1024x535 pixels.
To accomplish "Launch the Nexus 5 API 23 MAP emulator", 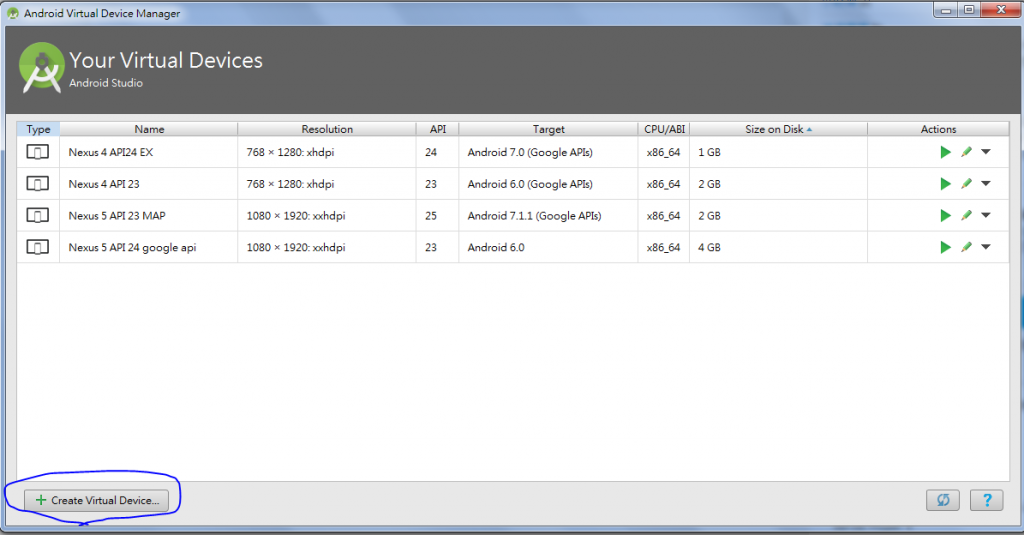I will 945,216.
